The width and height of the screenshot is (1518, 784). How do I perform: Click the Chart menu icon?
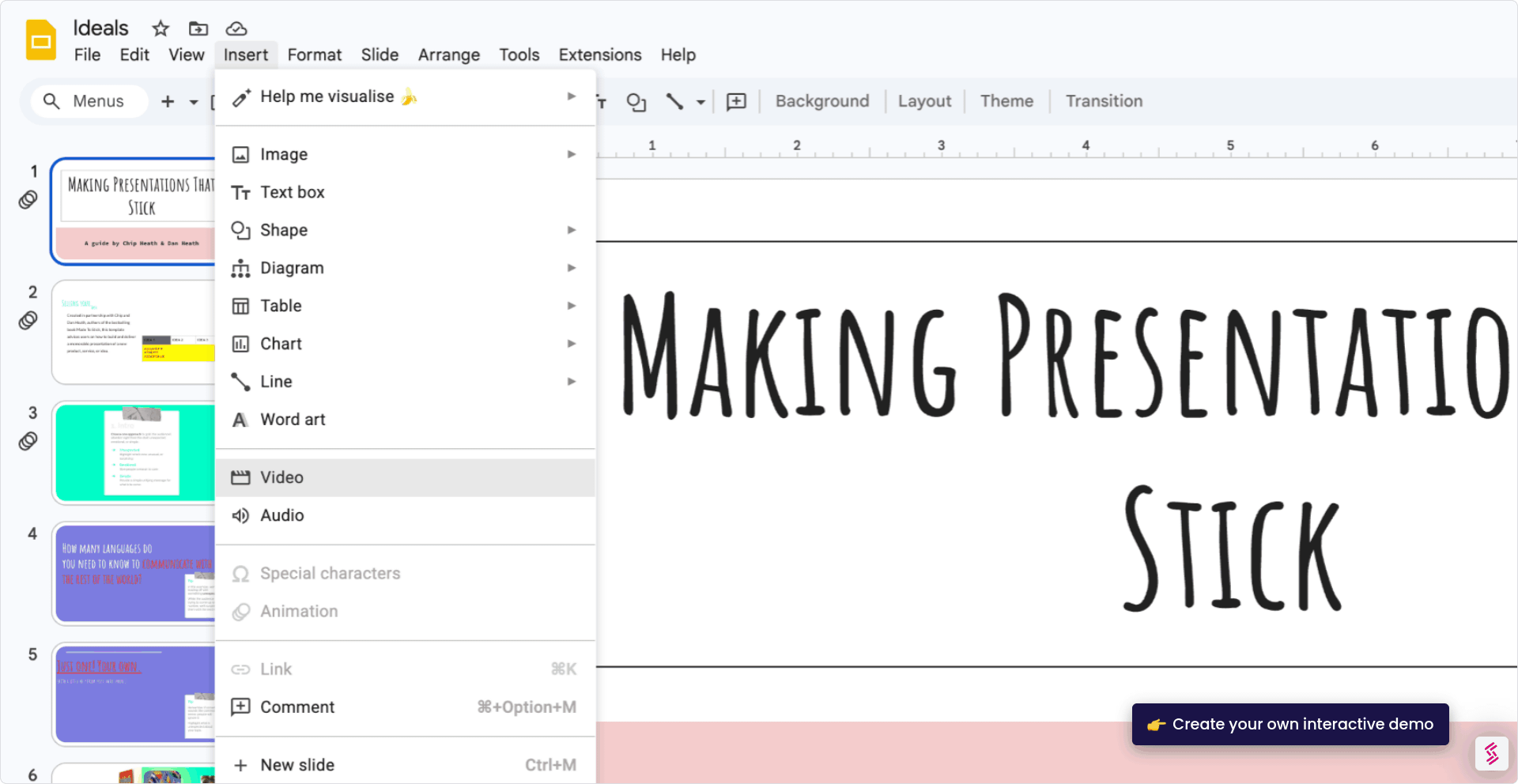click(x=240, y=344)
